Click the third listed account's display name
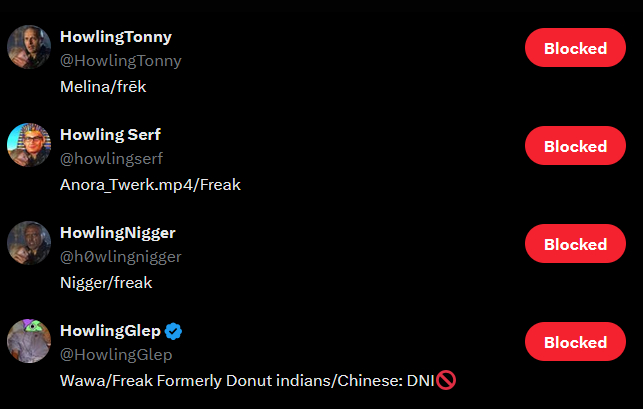643x409 pixels. click(117, 233)
